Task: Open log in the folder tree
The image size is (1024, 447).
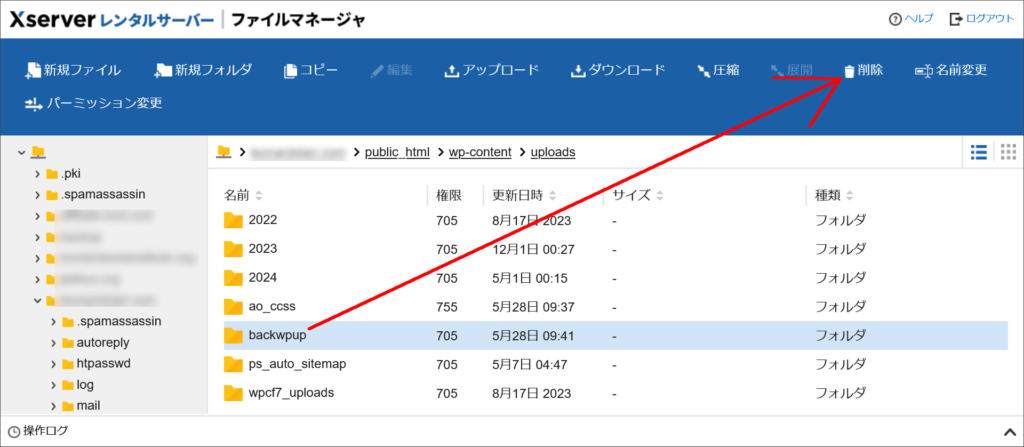Action: point(85,385)
